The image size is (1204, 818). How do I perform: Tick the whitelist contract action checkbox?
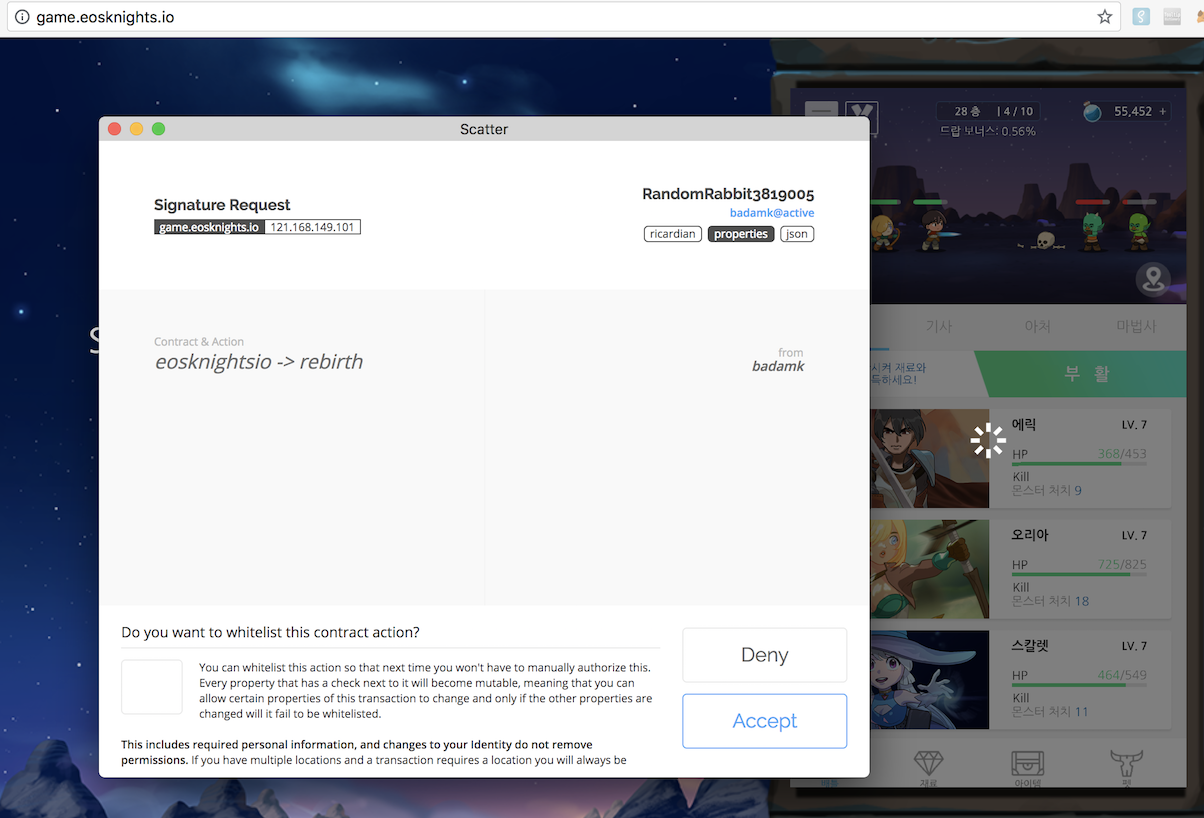pyautogui.click(x=152, y=687)
